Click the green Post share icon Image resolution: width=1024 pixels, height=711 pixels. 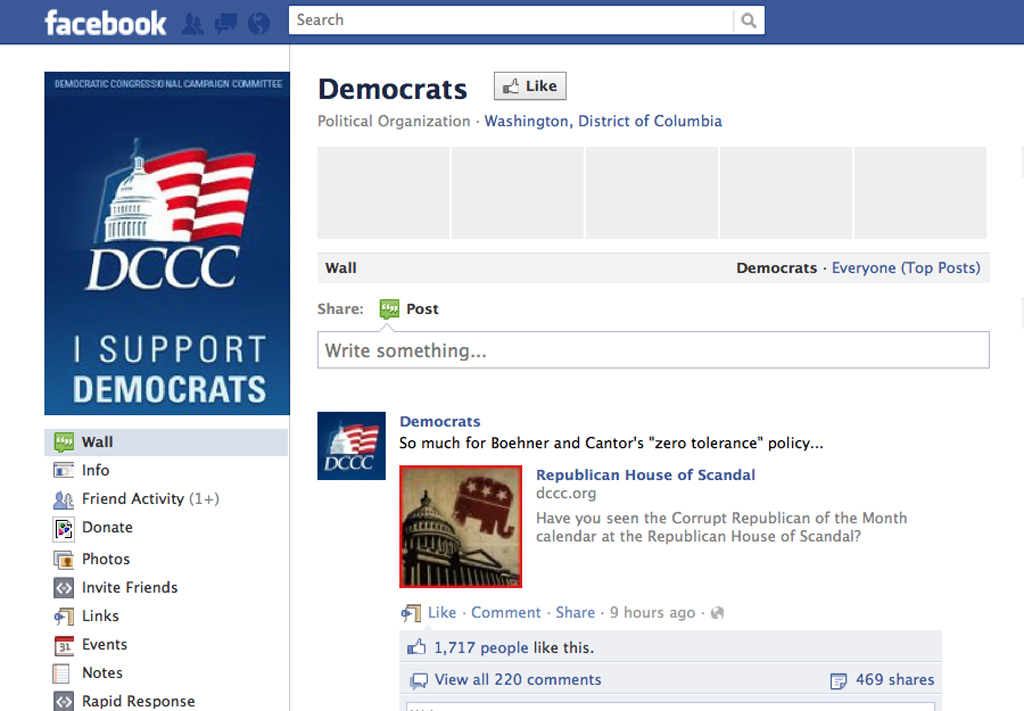[x=388, y=308]
